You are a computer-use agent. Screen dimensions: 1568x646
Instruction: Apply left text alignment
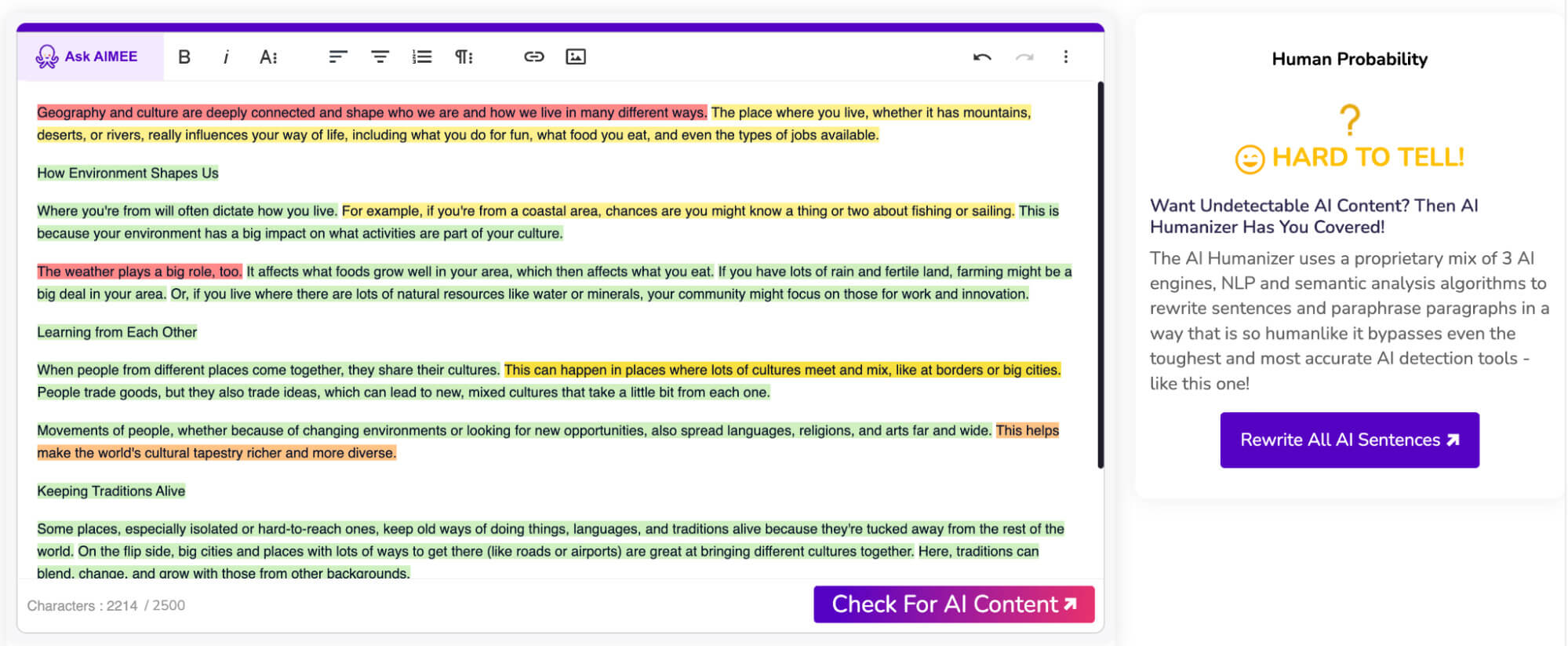(x=337, y=57)
